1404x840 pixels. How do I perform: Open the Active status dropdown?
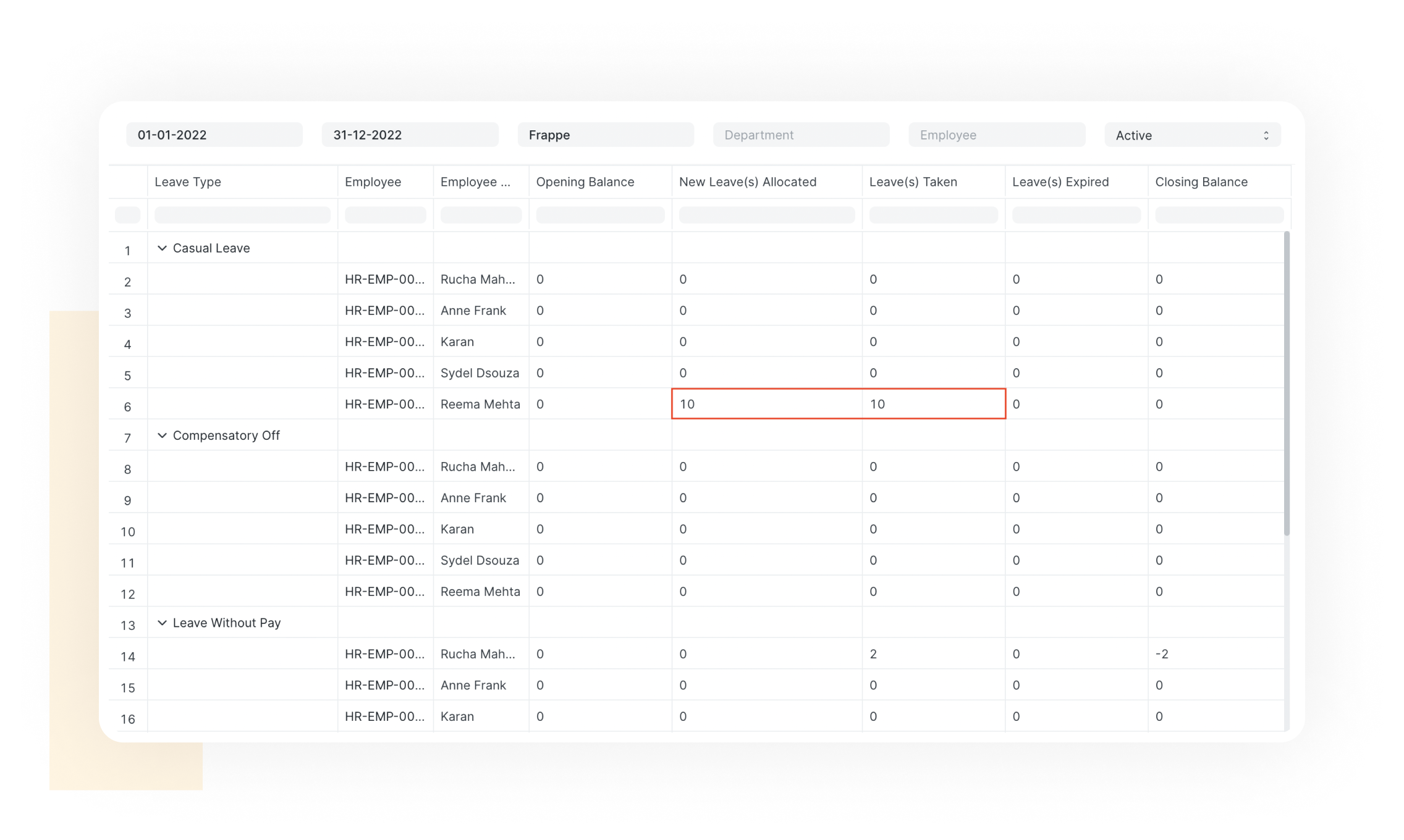pos(1192,135)
